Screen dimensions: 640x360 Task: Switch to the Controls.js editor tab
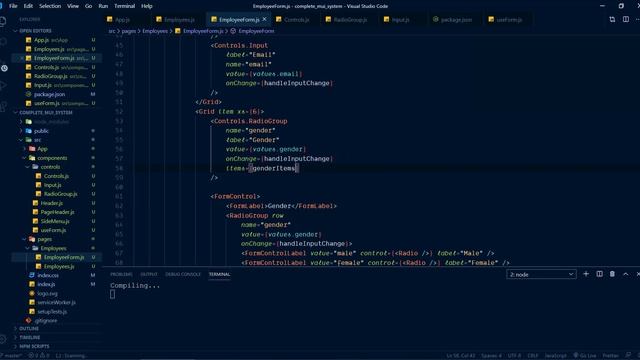(x=296, y=19)
